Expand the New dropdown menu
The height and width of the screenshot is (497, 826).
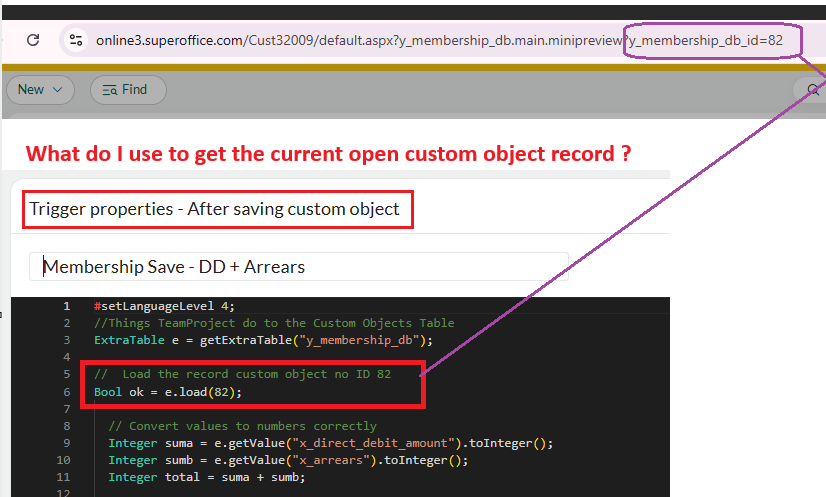[40, 90]
